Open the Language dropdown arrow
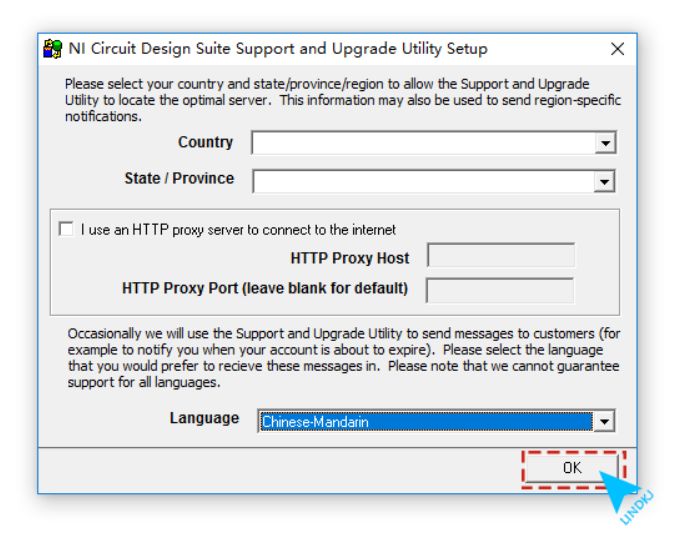The width and height of the screenshot is (681, 539). coord(604,421)
